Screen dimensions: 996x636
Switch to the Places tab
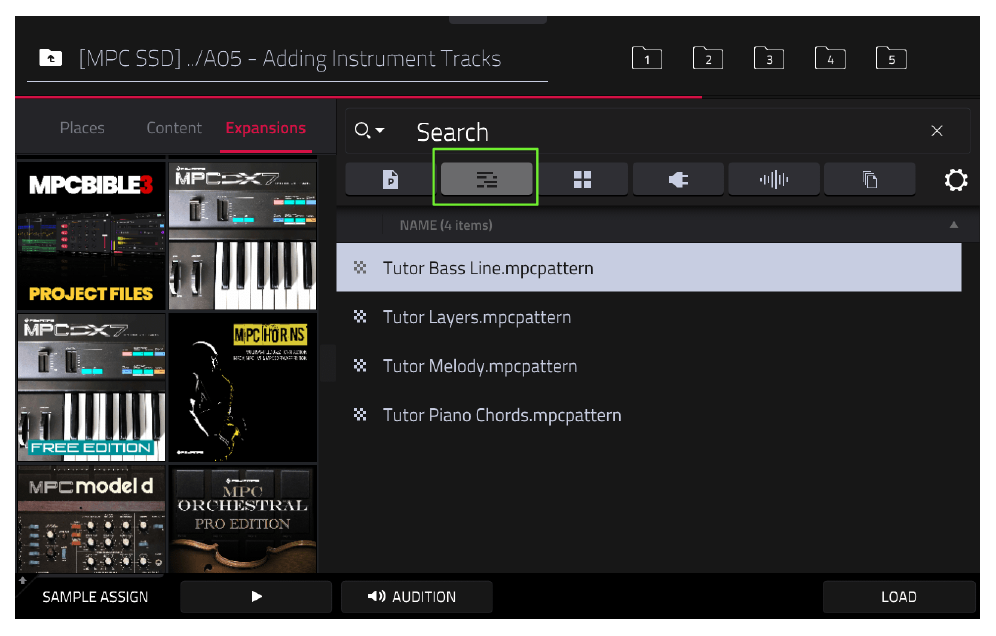(82, 128)
